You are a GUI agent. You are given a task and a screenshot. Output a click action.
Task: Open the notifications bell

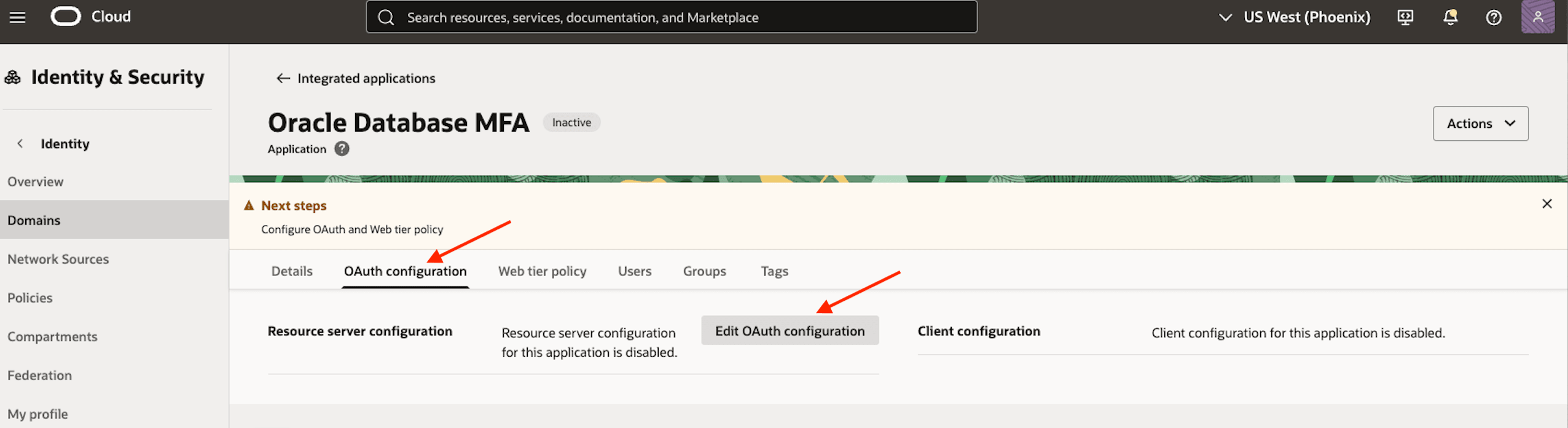pyautogui.click(x=1450, y=17)
